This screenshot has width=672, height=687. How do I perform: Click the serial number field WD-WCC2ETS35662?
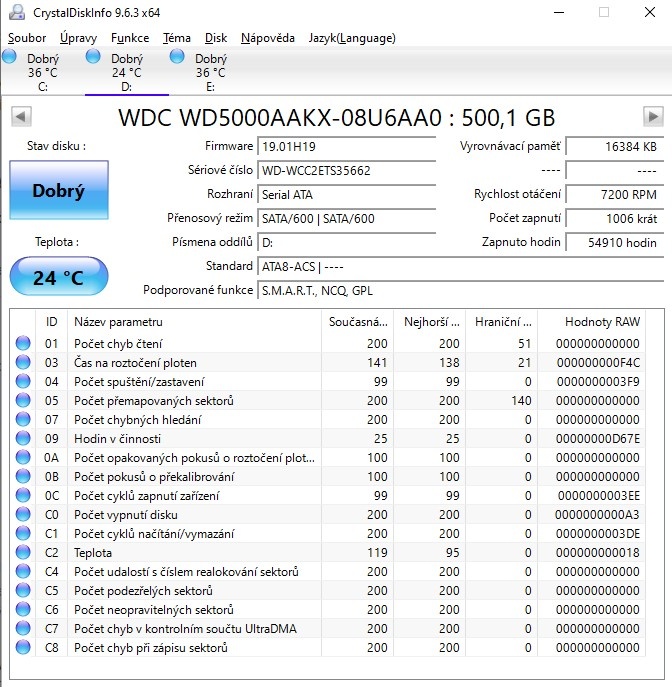coord(347,170)
